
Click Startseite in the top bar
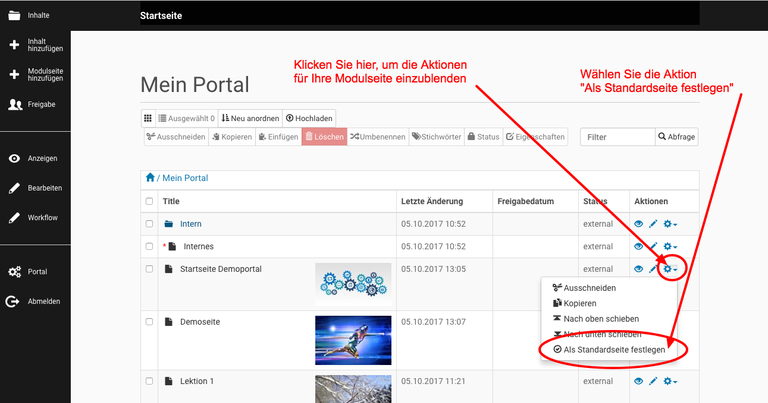point(161,16)
